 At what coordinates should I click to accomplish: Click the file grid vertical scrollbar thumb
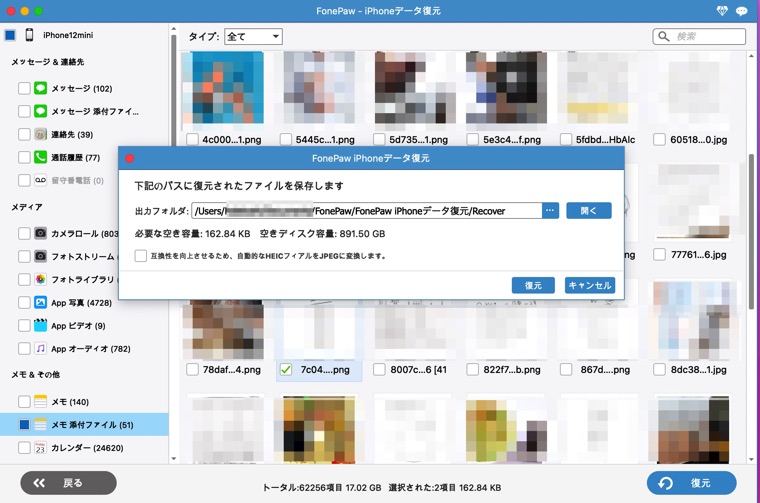(x=751, y=232)
